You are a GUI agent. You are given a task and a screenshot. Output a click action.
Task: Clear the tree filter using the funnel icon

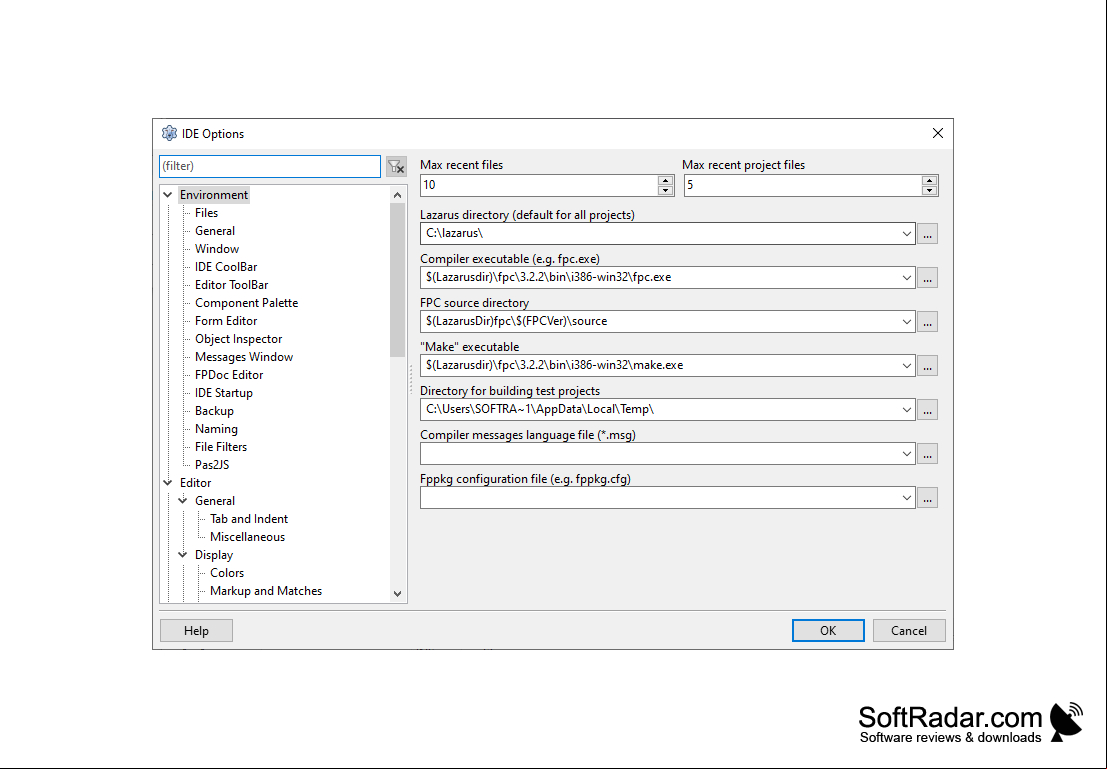[x=396, y=167]
